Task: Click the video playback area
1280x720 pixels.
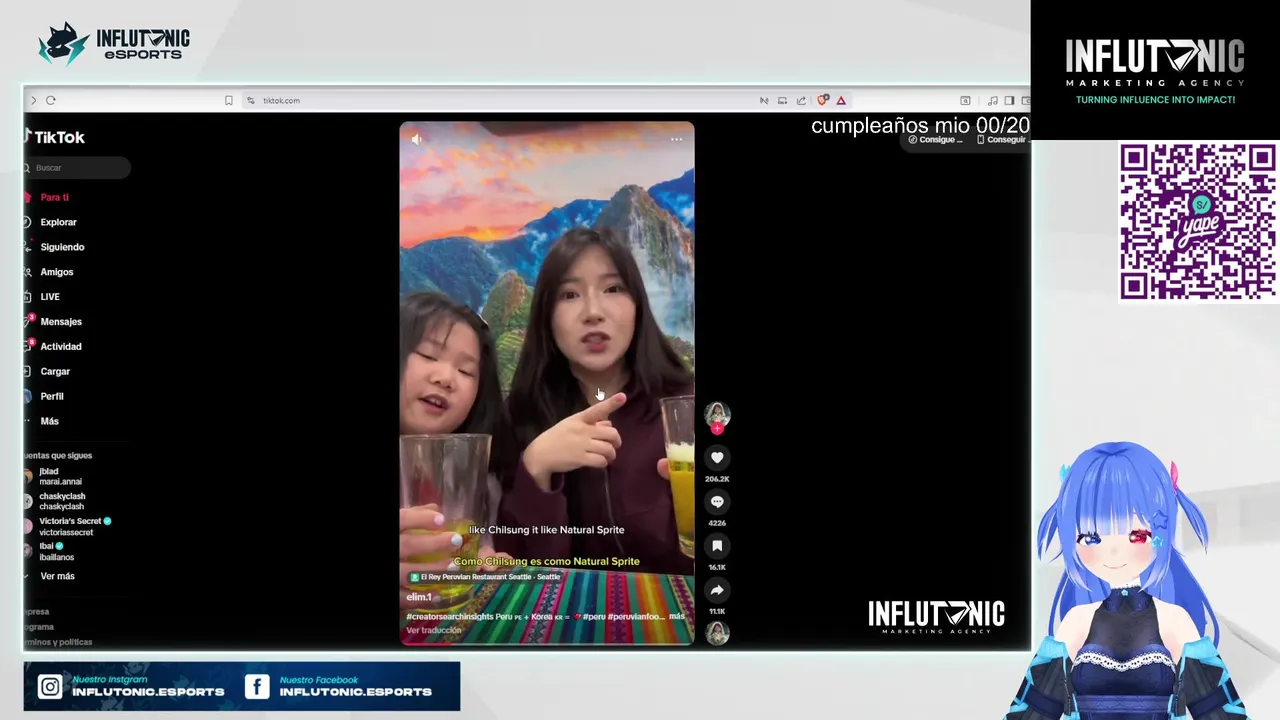Action: tap(546, 383)
